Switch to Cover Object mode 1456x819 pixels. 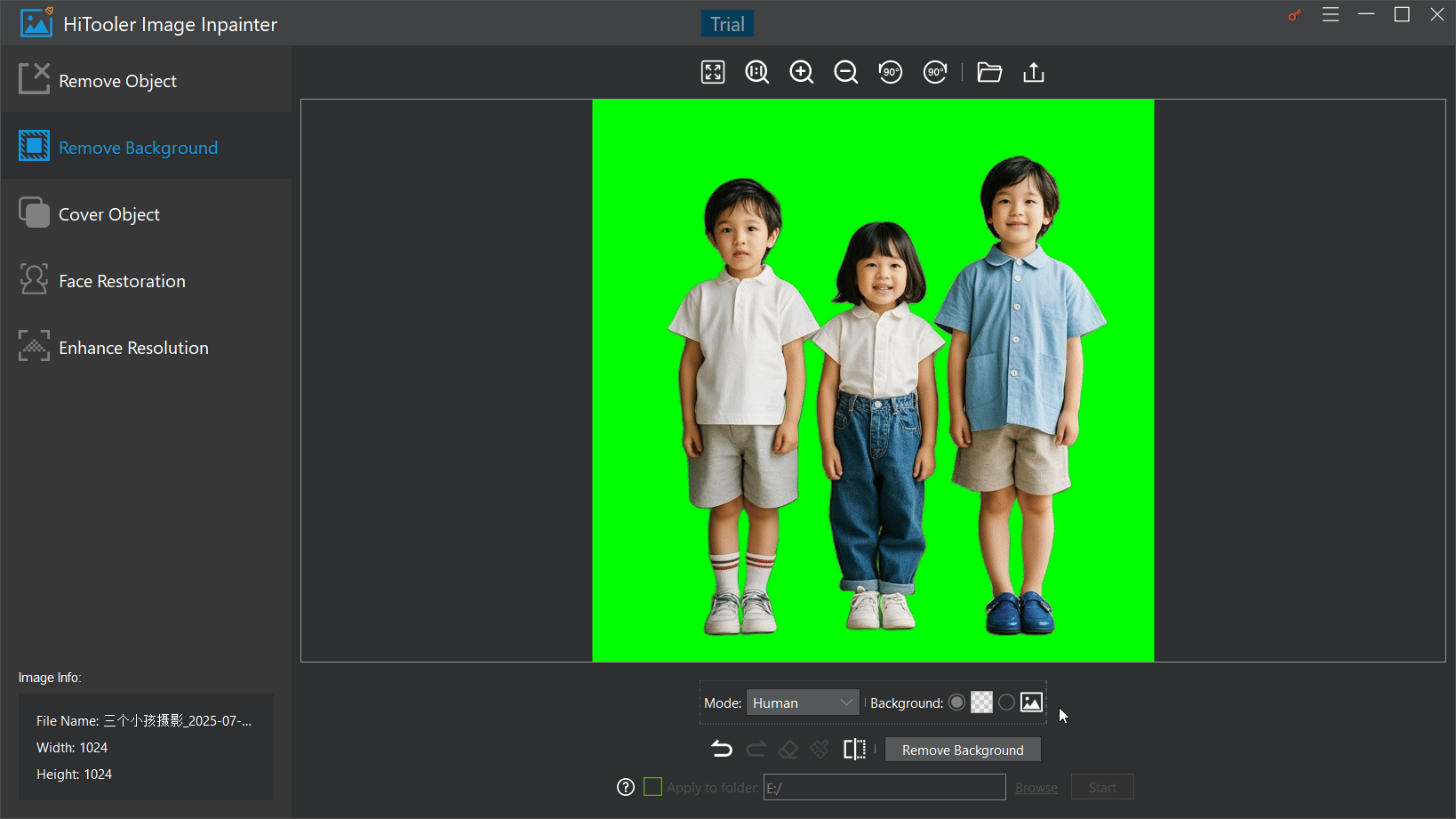[x=146, y=214]
